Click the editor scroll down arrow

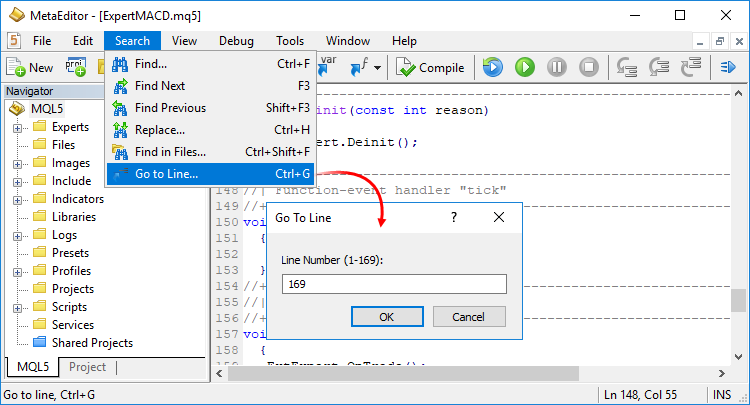pos(739,357)
